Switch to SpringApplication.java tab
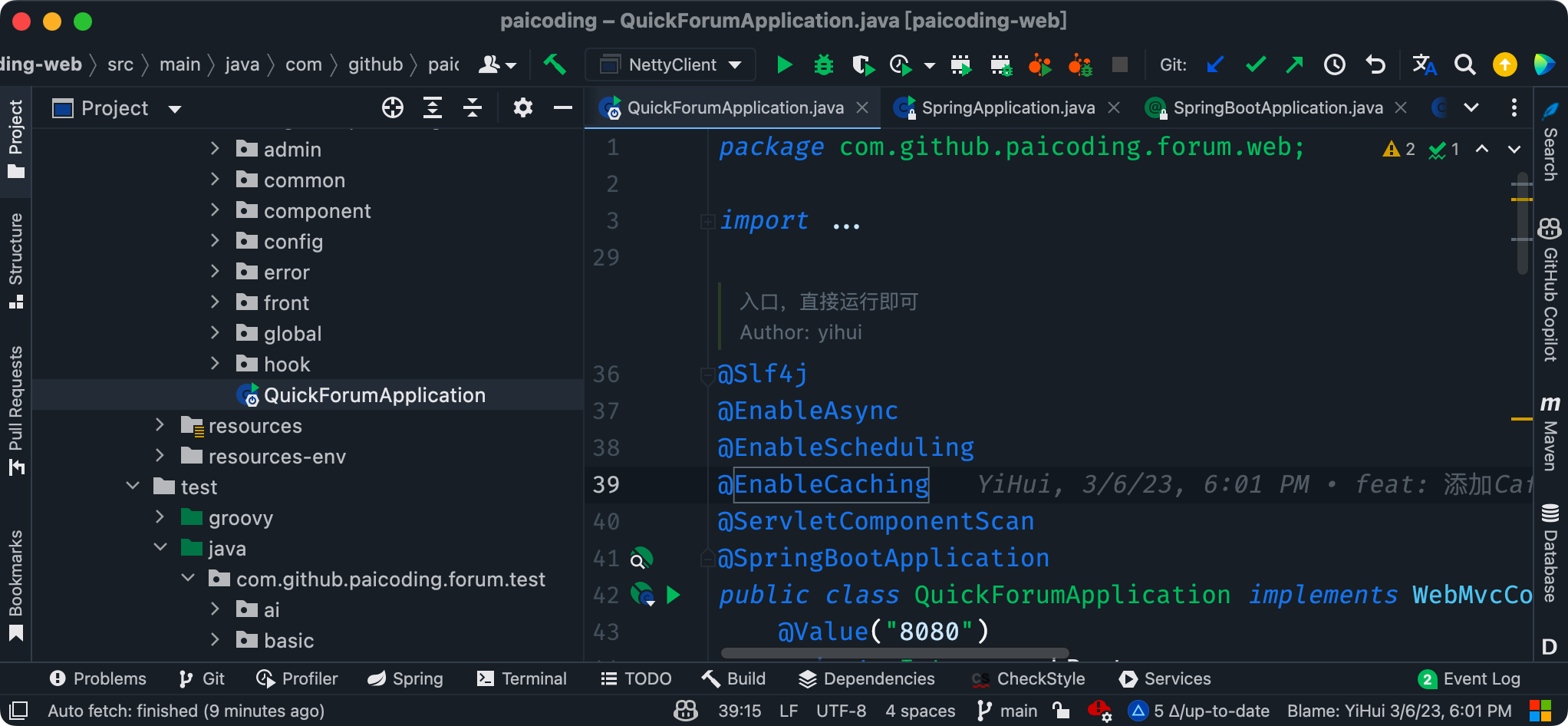Viewport: 1568px width, 726px height. tap(1008, 108)
